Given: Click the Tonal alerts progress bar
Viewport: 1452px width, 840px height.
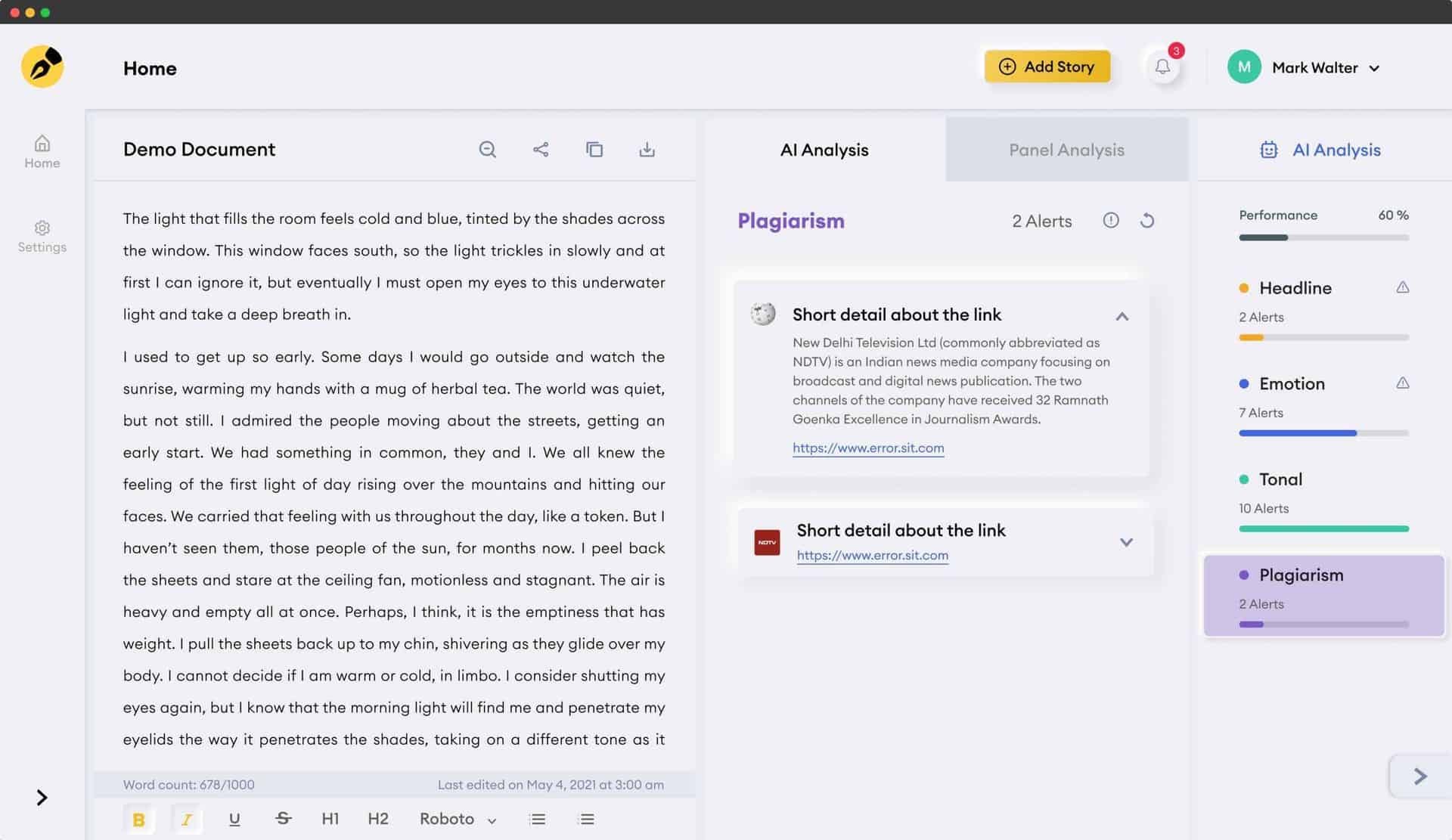Looking at the screenshot, I should point(1323,528).
